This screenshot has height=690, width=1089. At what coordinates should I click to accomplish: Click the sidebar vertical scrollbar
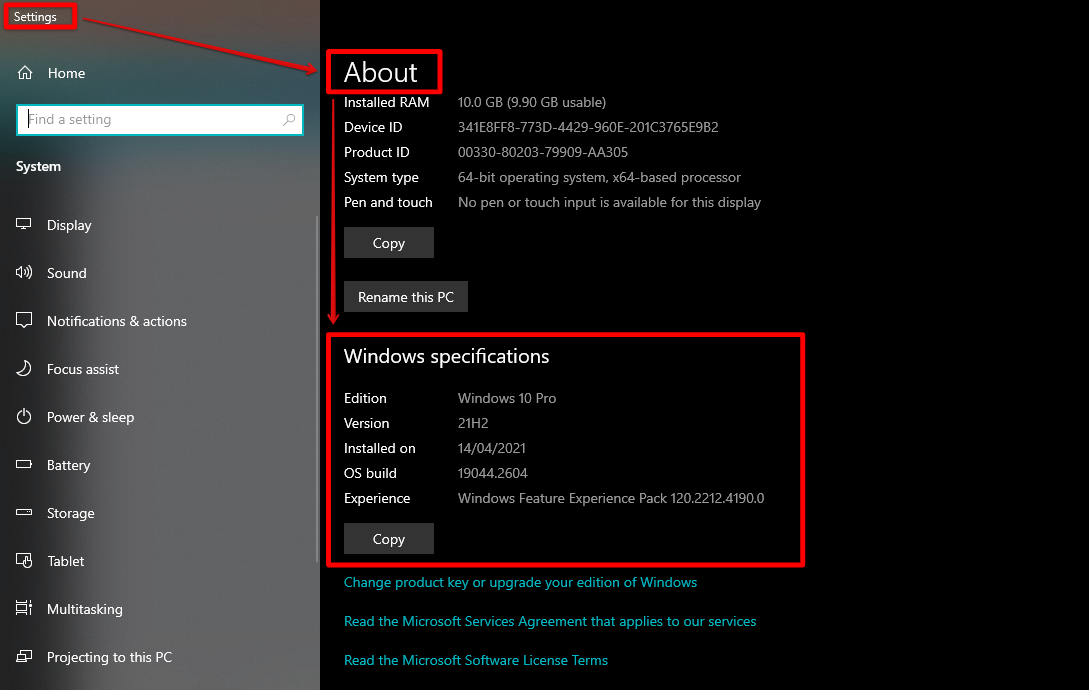coord(317,389)
